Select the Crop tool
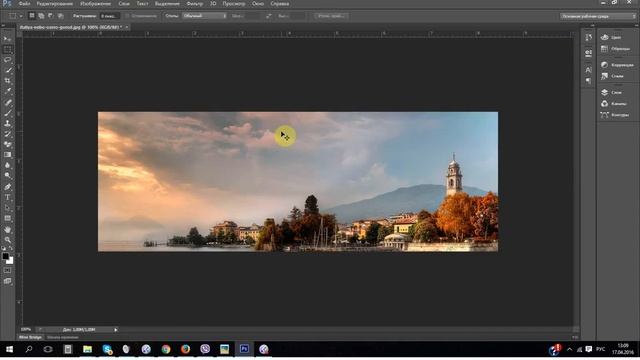The image size is (640, 360). (x=7, y=81)
